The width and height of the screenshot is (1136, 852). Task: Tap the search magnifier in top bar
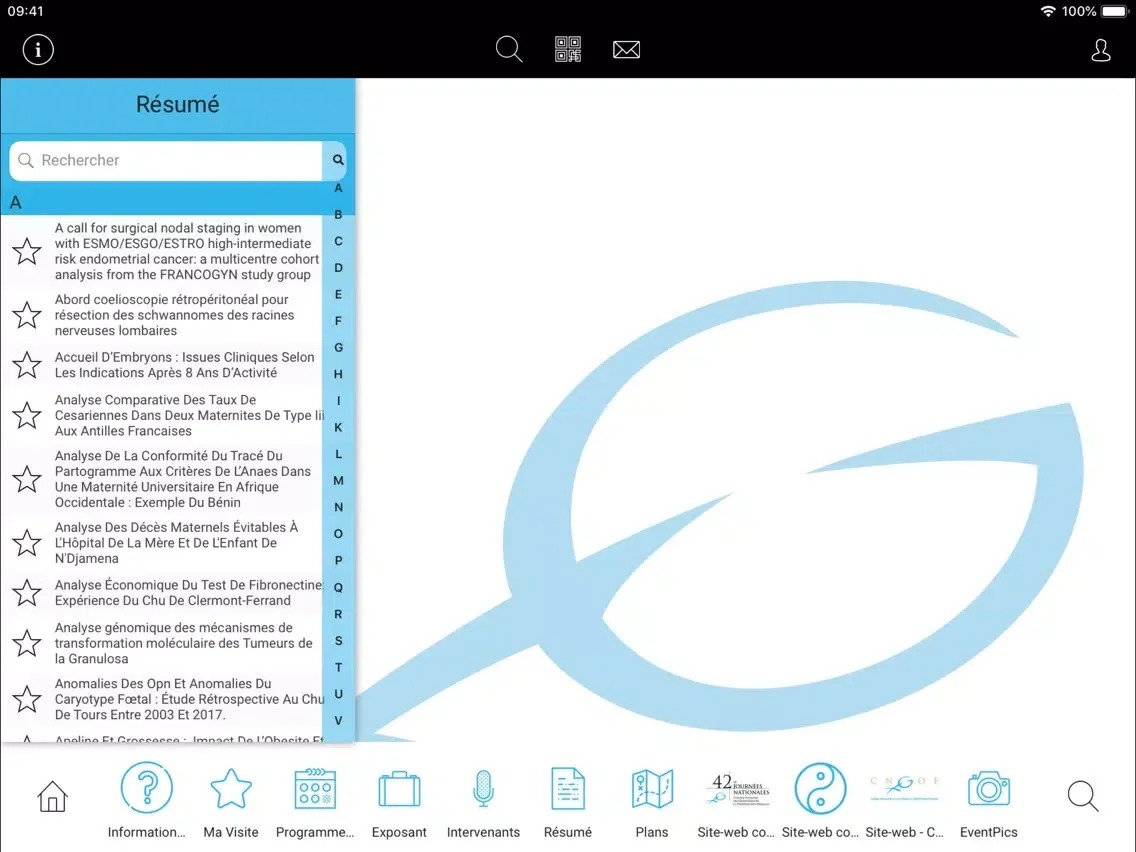click(509, 49)
